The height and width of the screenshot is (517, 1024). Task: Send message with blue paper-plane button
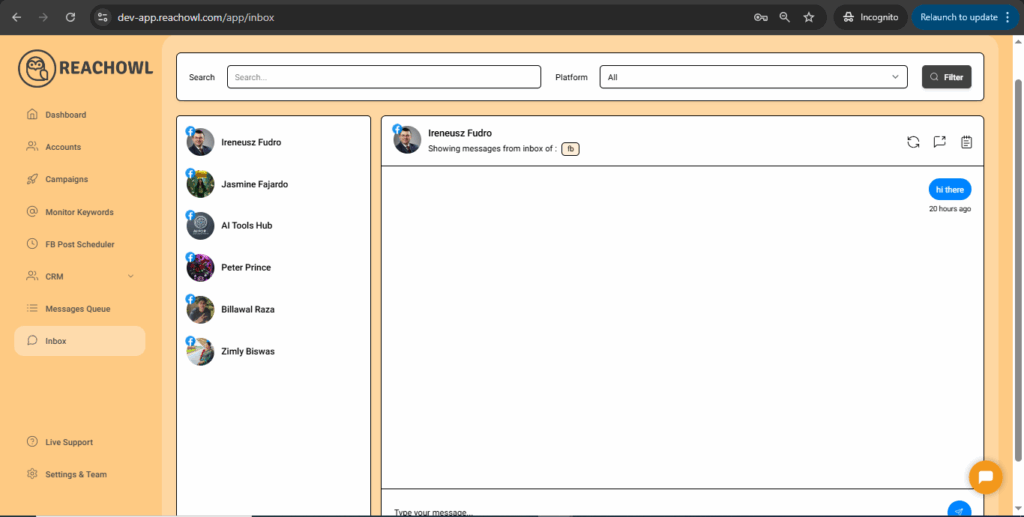click(x=959, y=510)
